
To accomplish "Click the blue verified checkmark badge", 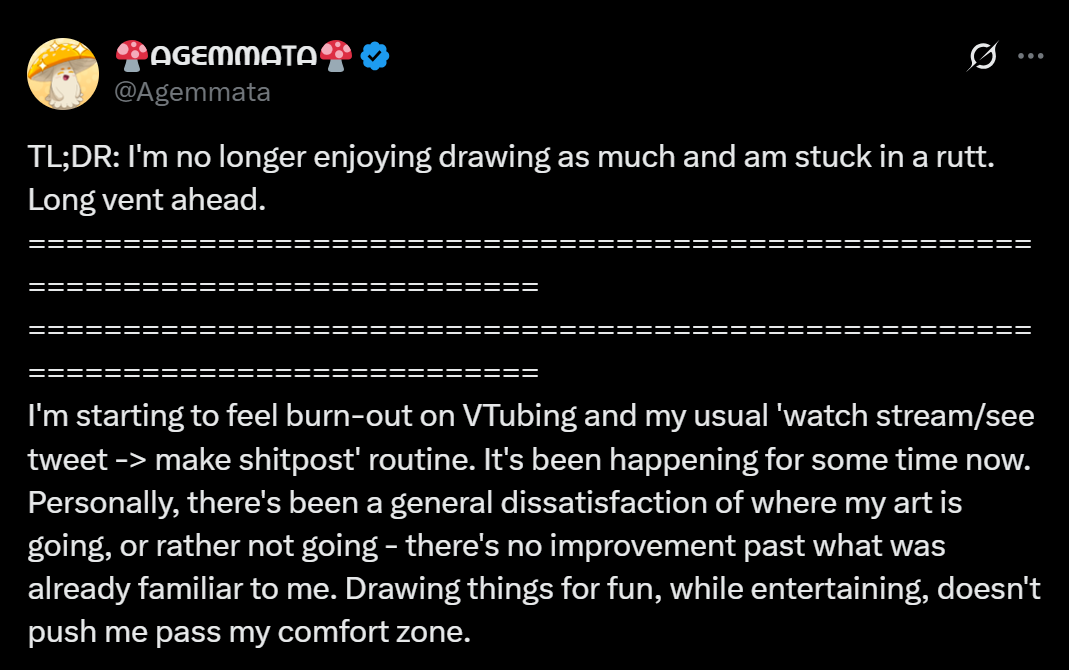I will coord(375,57).
